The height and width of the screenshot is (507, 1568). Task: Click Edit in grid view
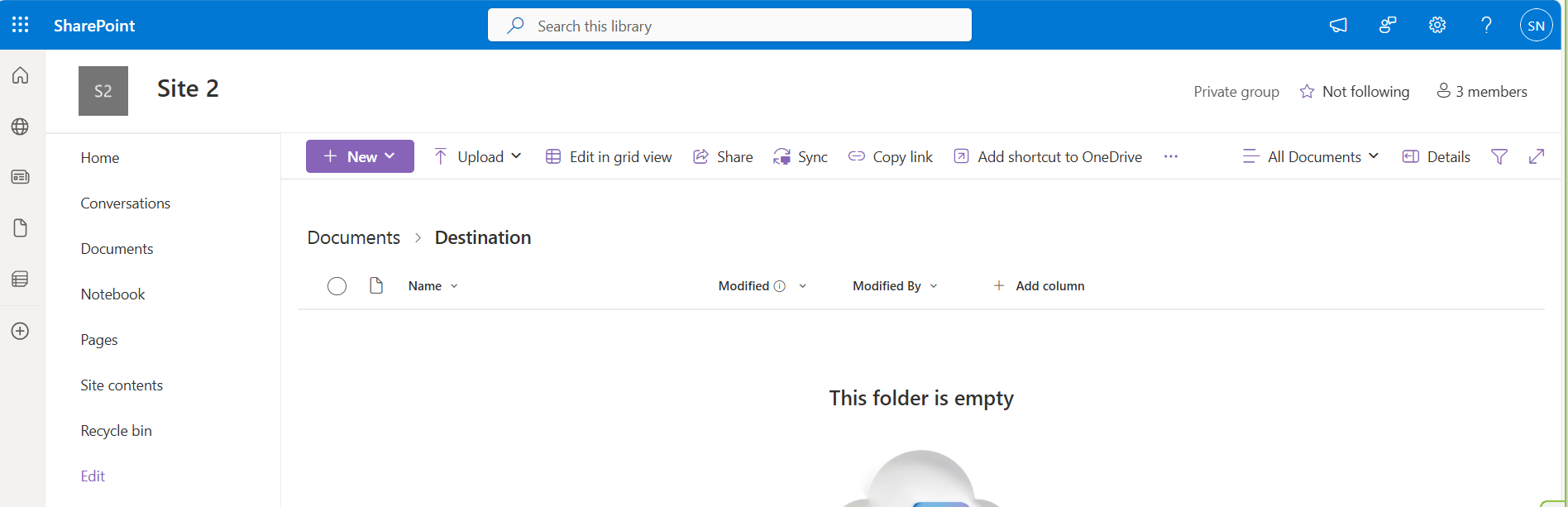click(x=609, y=156)
